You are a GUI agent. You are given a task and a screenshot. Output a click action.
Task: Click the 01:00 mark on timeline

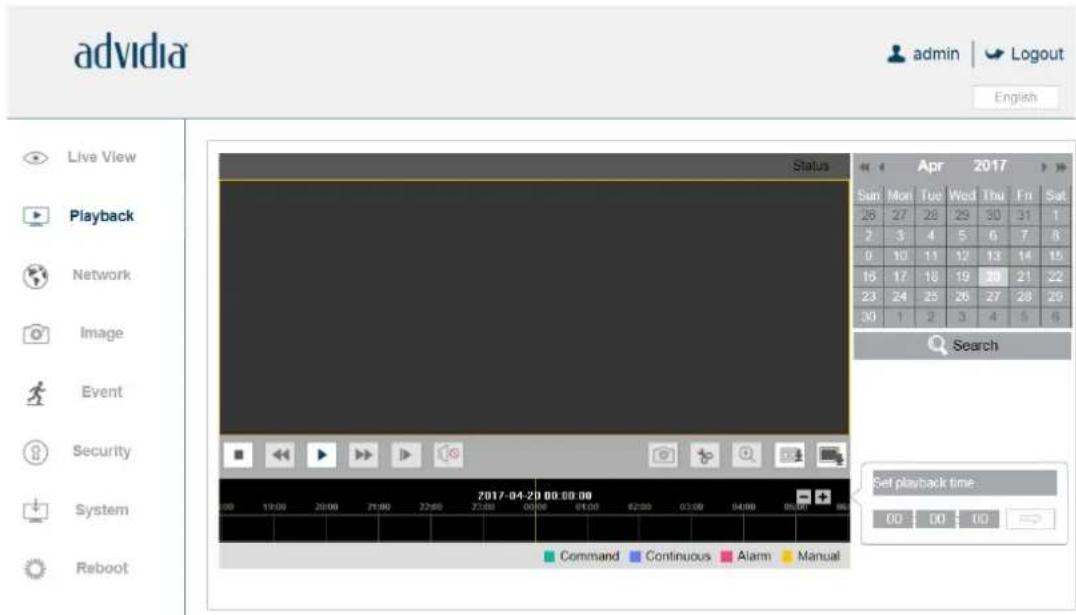[587, 507]
